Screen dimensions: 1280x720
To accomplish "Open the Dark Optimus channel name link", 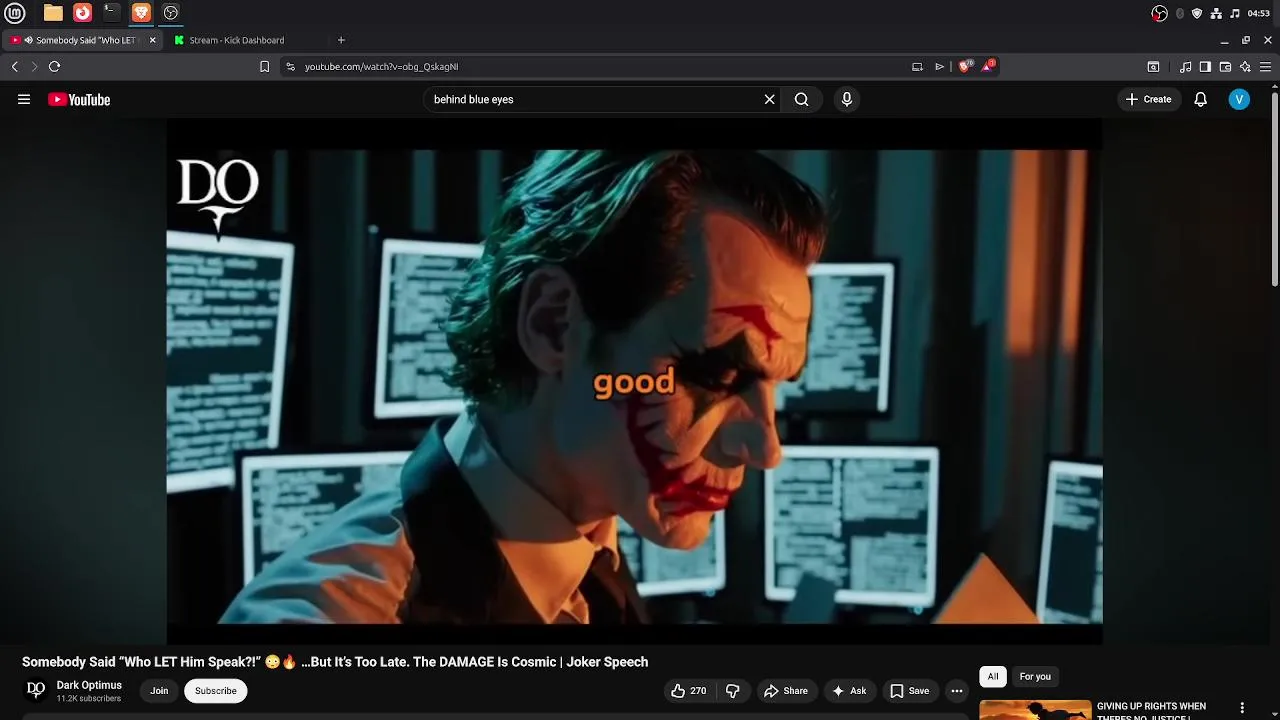I will click(x=89, y=685).
